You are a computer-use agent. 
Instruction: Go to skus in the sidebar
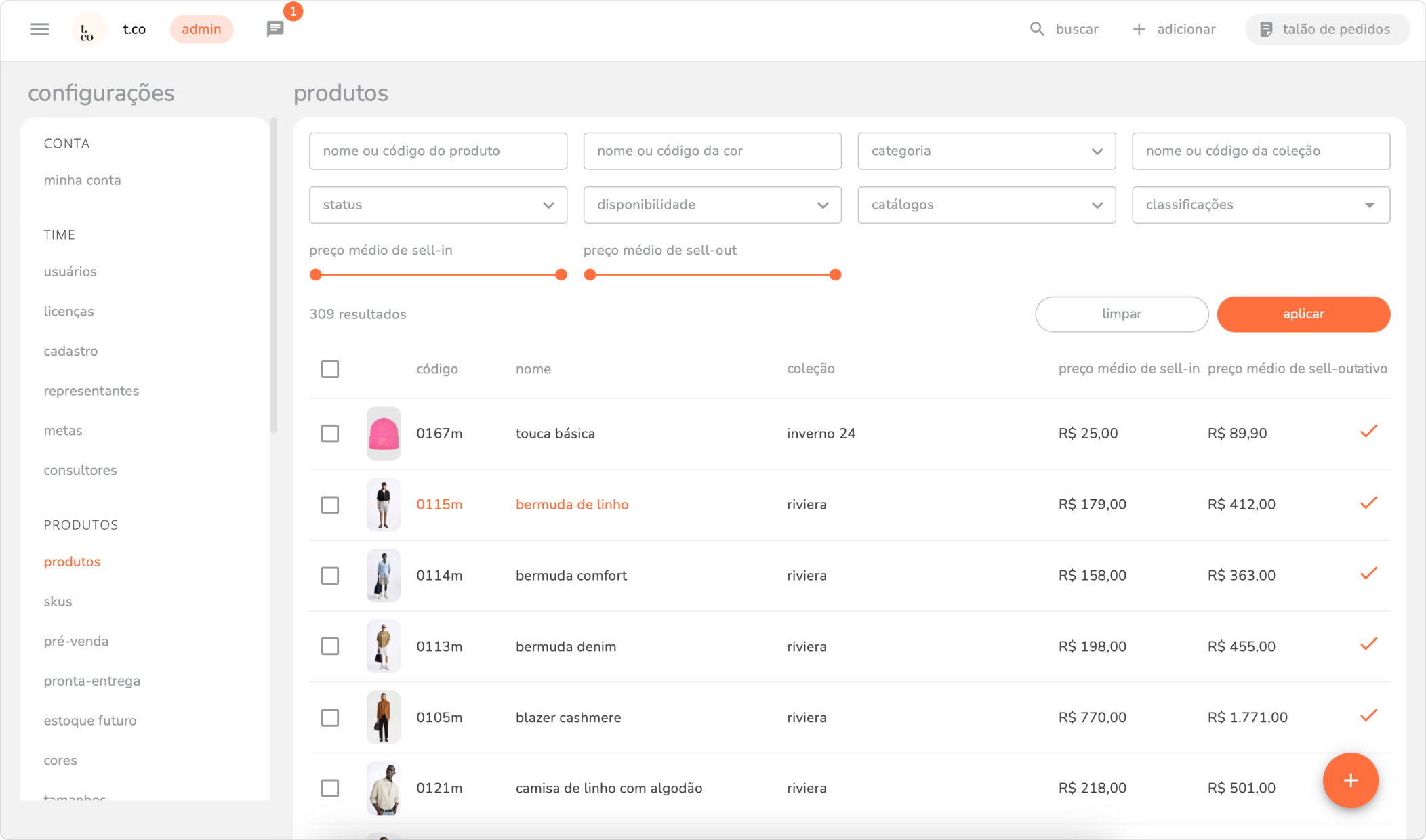(x=58, y=602)
